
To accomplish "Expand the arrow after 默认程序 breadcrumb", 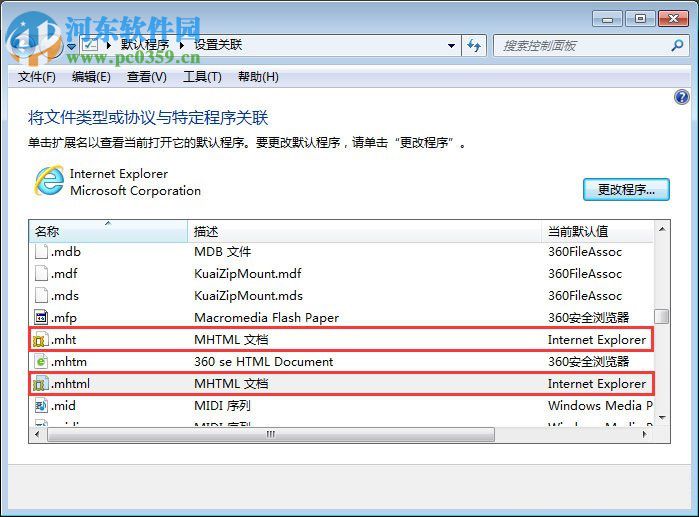I will [182, 45].
